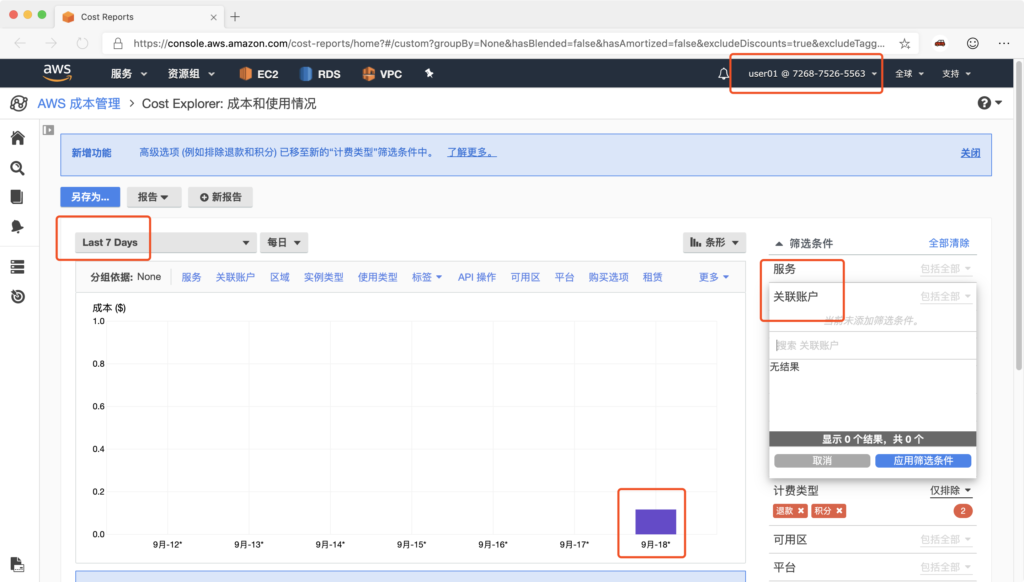Open the RDS service shortcut
This screenshot has height=582, width=1024.
(320, 74)
